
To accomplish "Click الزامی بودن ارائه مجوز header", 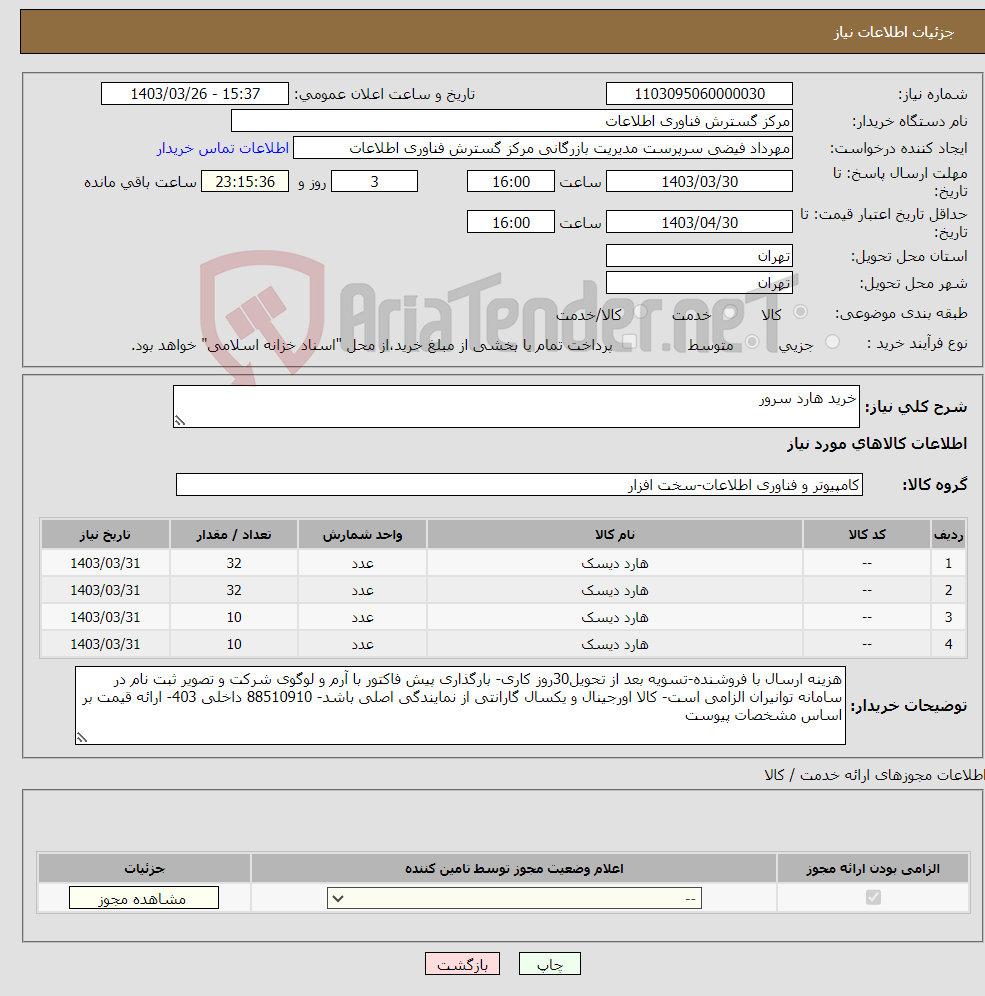I will (873, 868).
